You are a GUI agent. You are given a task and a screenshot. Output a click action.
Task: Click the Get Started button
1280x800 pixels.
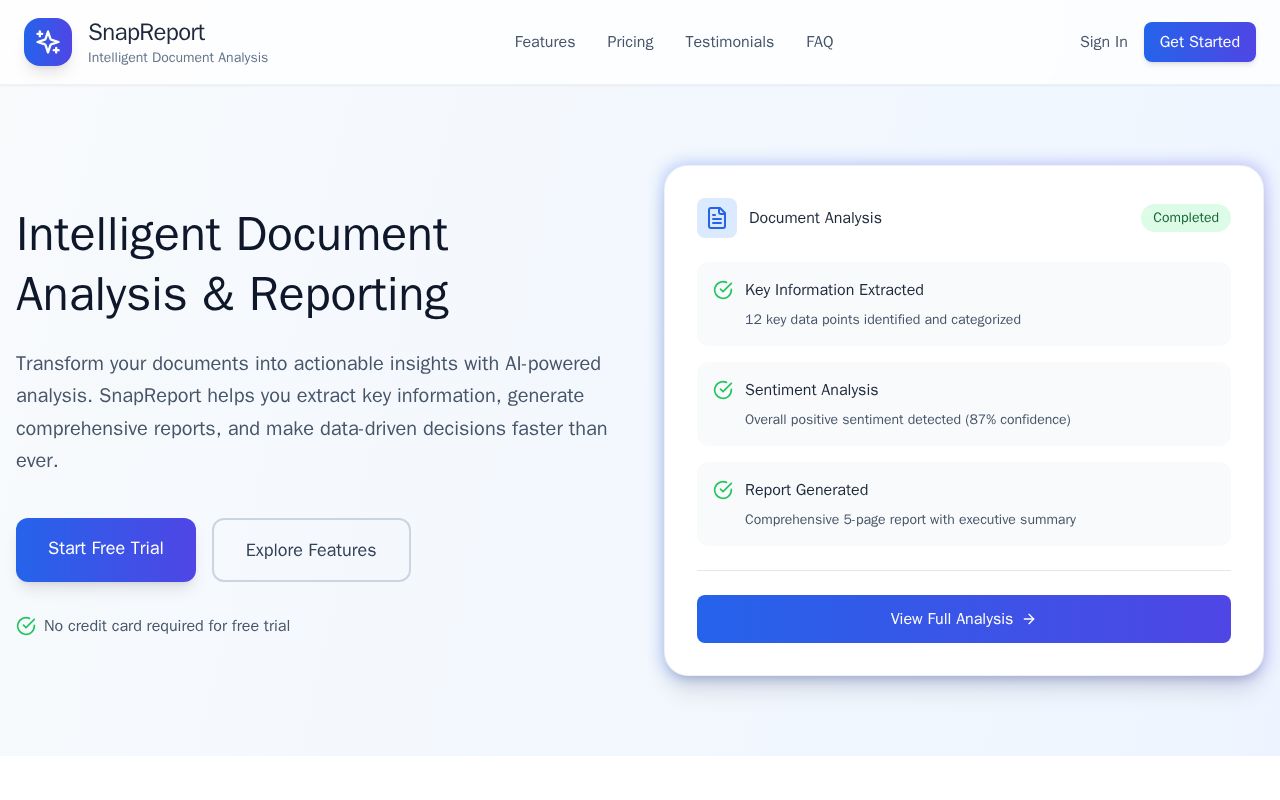1200,42
